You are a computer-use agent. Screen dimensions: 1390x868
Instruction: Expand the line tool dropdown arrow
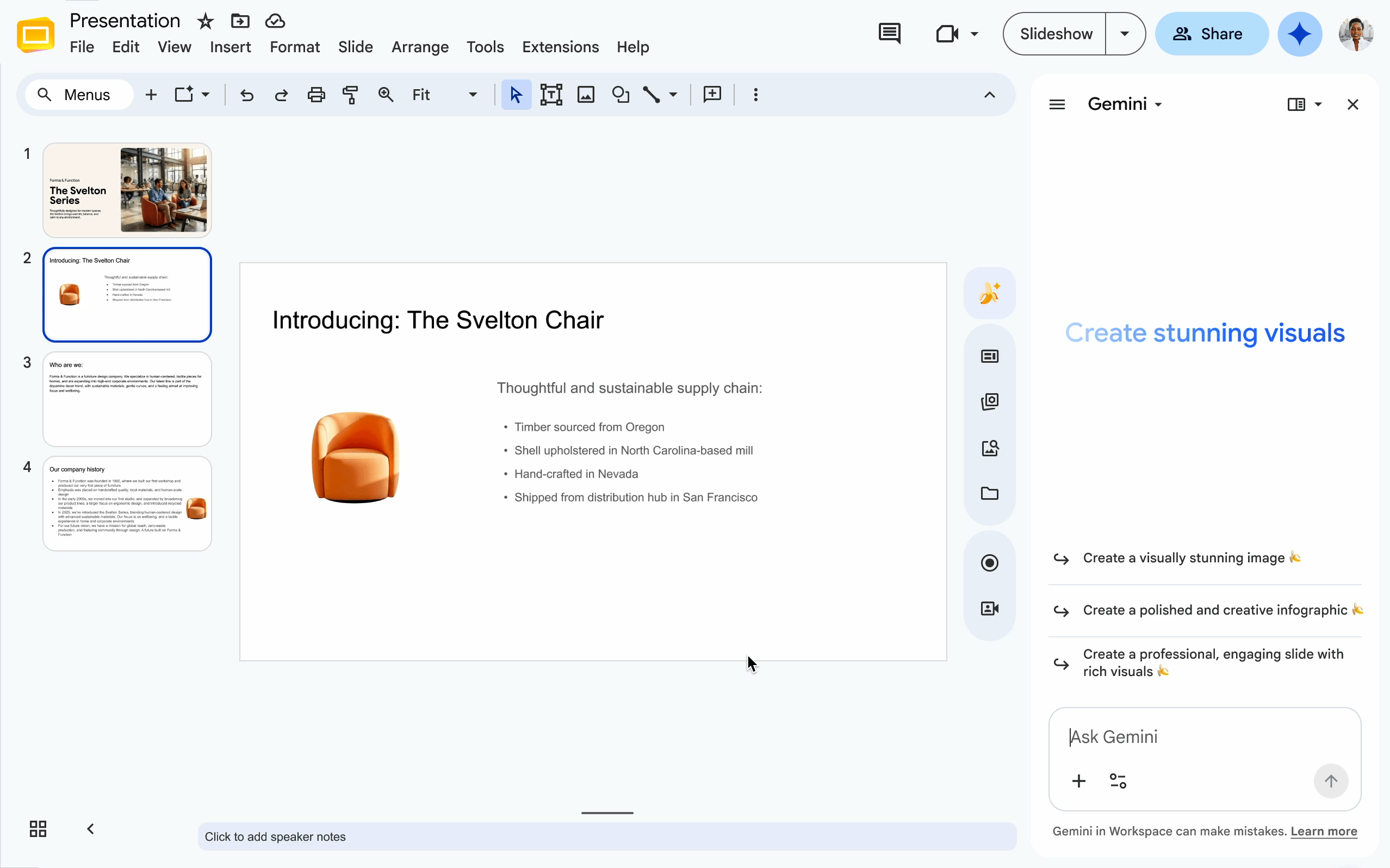[673, 95]
